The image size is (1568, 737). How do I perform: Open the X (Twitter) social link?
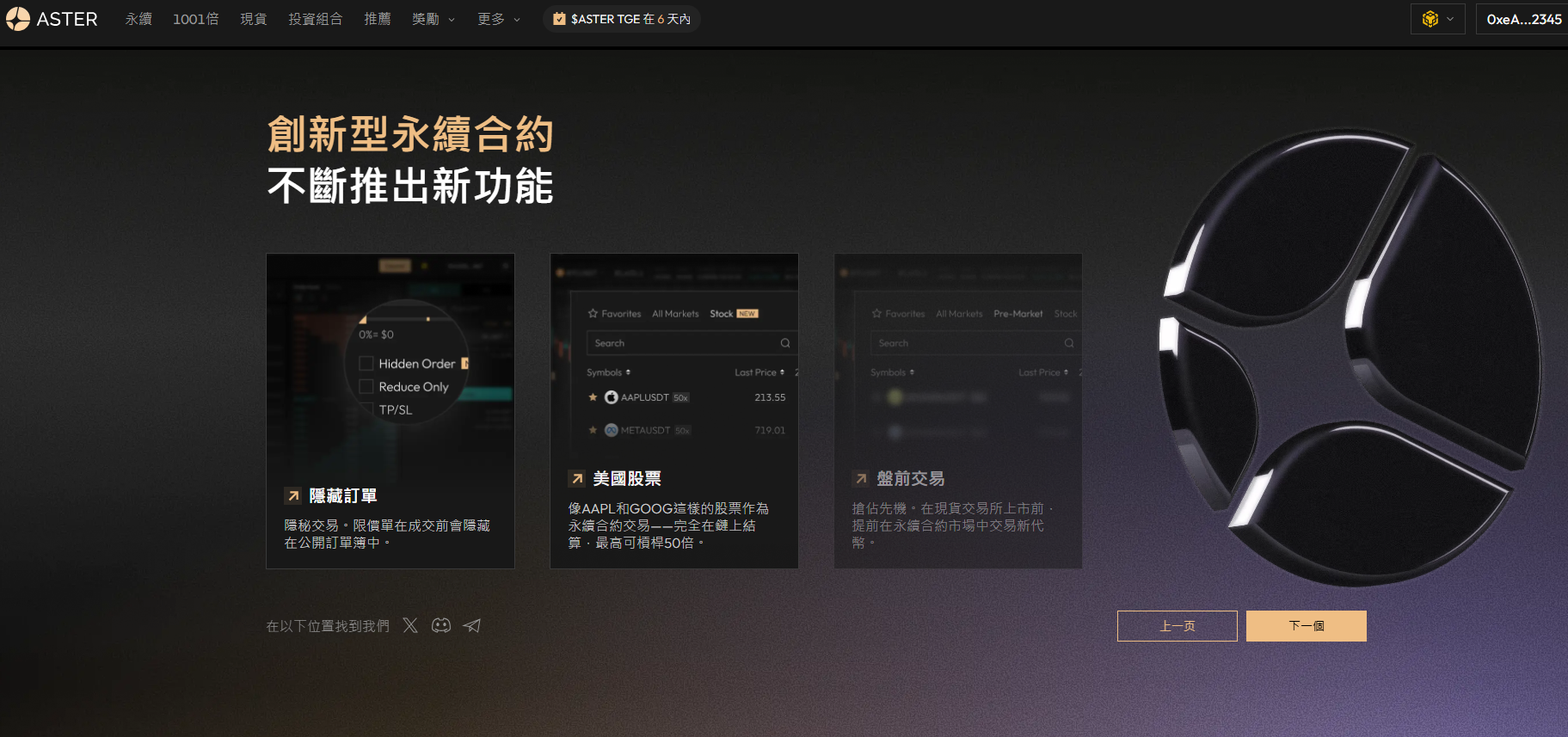410,625
